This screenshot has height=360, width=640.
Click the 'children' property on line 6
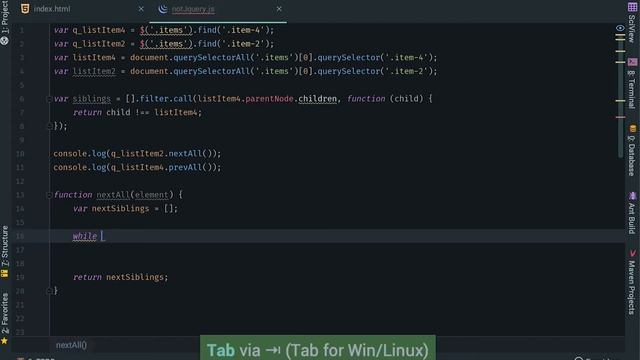pyautogui.click(x=318, y=99)
